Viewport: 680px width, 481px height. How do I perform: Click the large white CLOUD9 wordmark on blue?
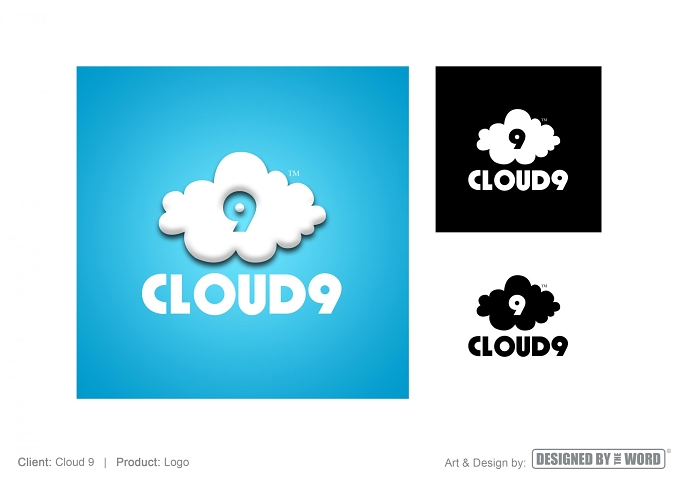242,294
